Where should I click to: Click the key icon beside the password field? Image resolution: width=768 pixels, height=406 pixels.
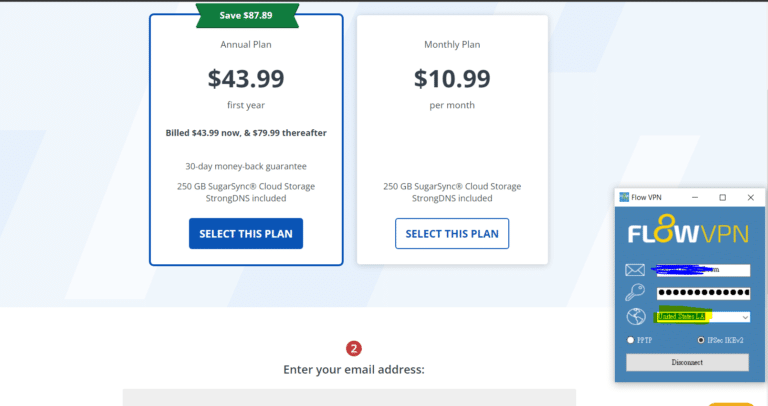tap(635, 293)
